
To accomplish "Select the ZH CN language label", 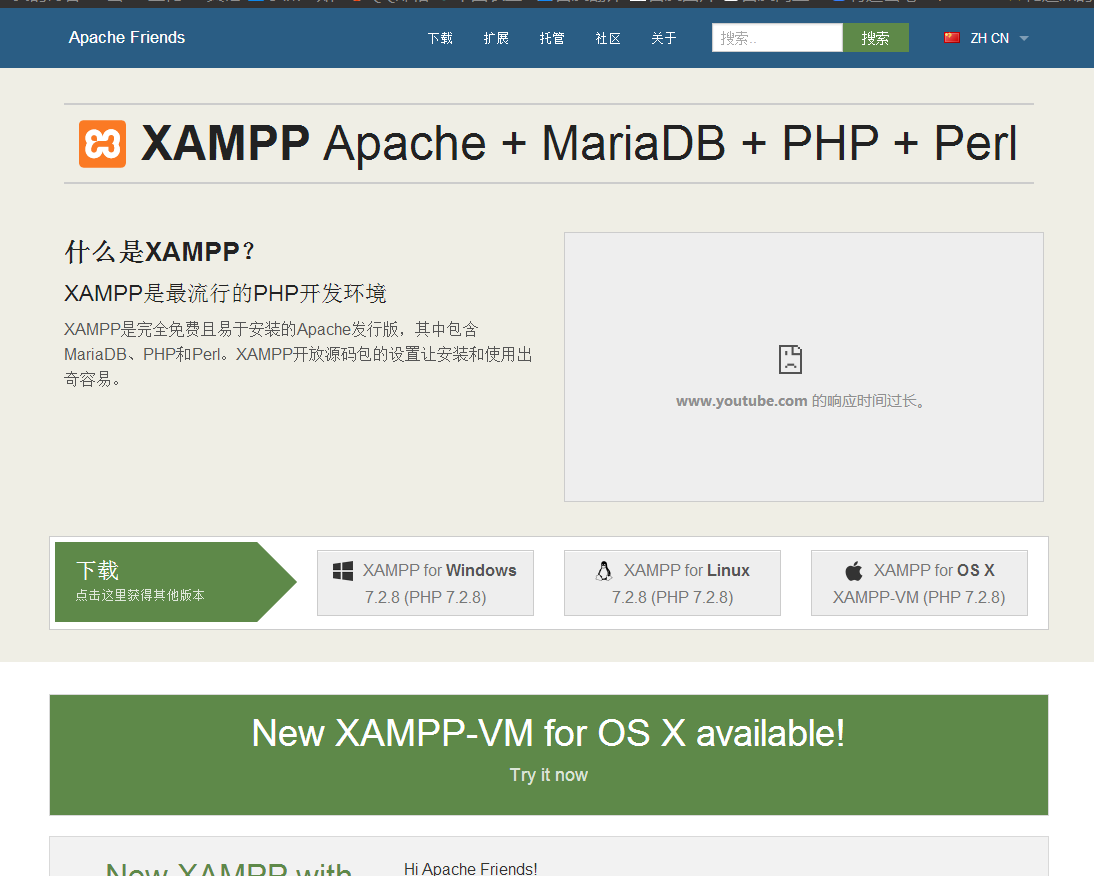I will click(989, 38).
